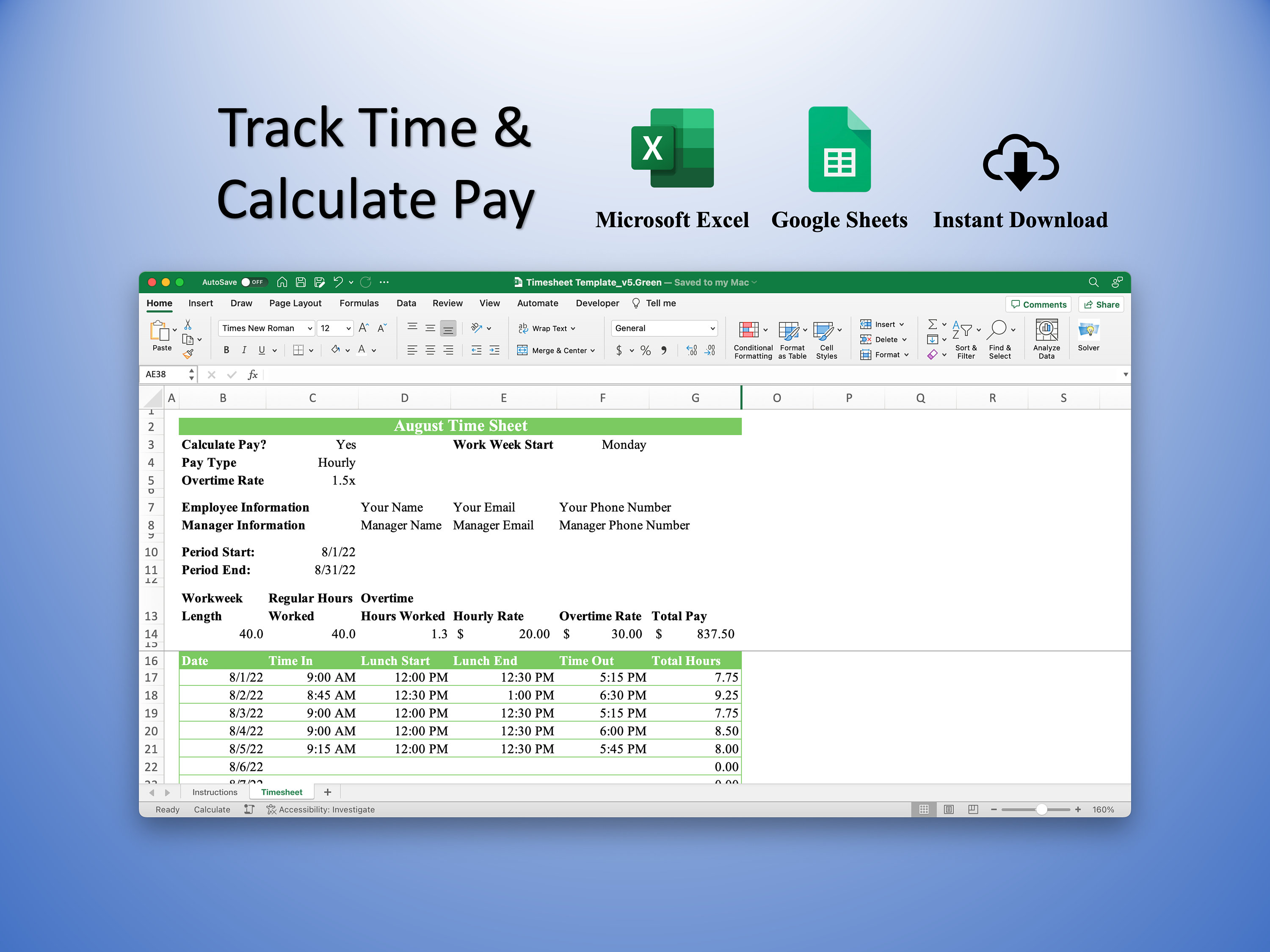The width and height of the screenshot is (1270, 952).
Task: Click Format as Table button
Action: [792, 339]
